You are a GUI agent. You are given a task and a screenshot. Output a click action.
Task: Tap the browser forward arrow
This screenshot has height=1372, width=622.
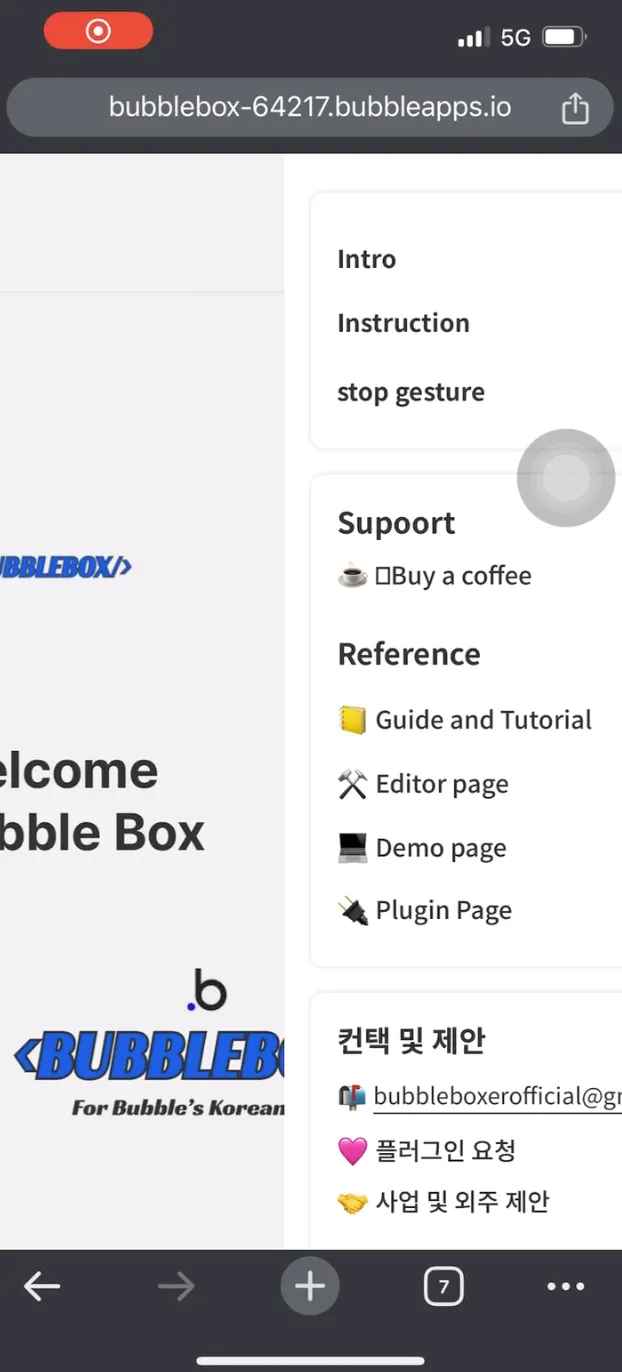[176, 1287]
